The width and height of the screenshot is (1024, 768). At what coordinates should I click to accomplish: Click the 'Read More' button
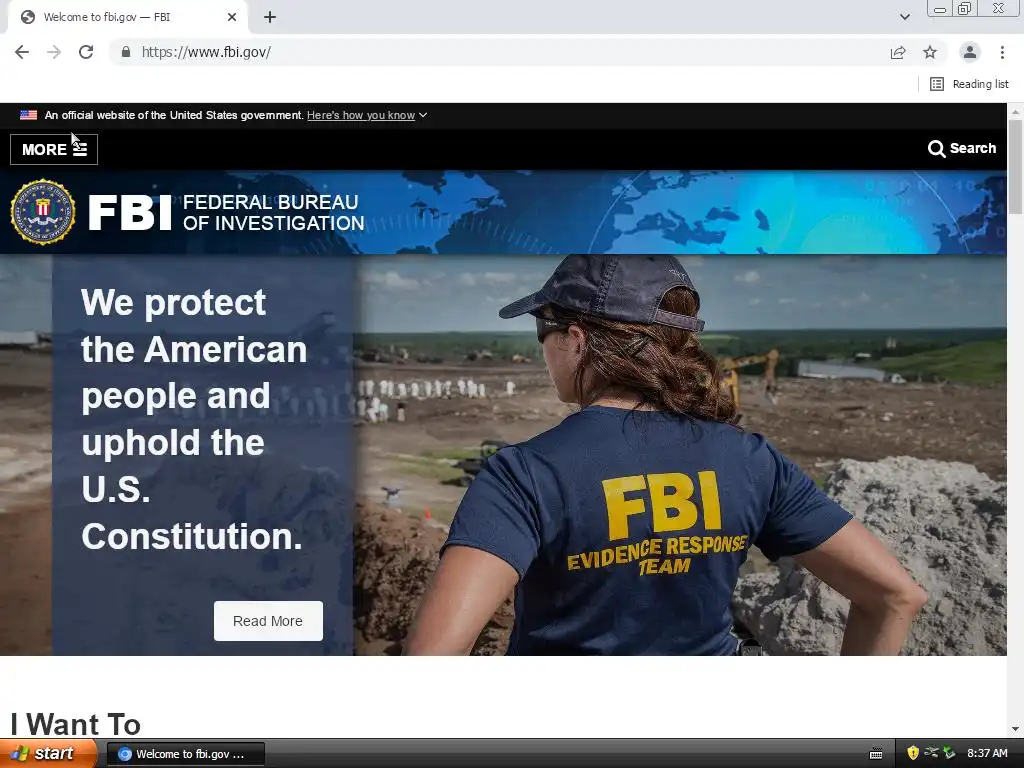[x=268, y=621]
